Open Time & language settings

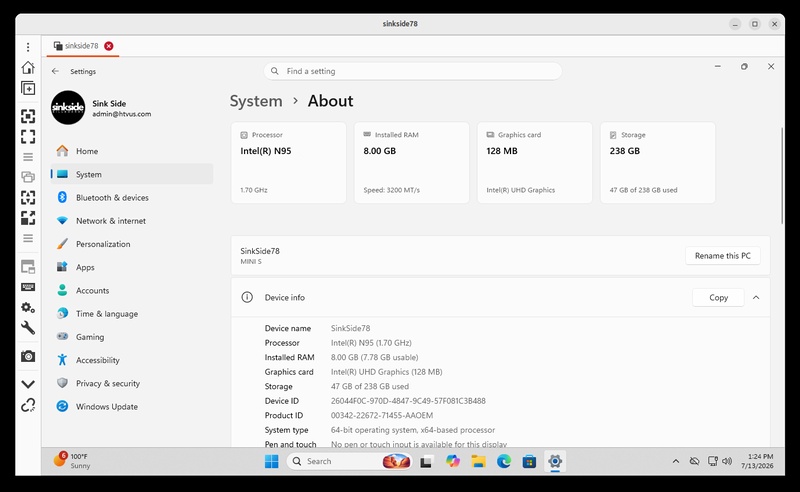[132, 313]
